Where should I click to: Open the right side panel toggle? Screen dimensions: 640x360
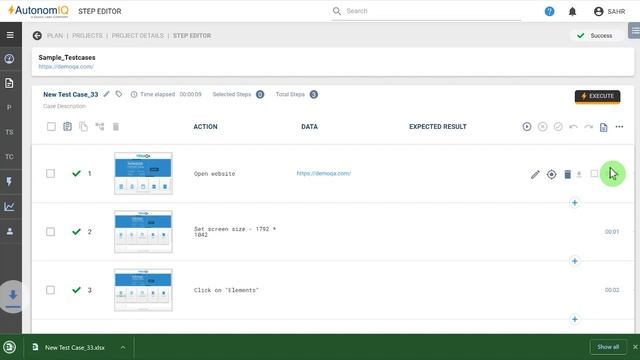634,31
